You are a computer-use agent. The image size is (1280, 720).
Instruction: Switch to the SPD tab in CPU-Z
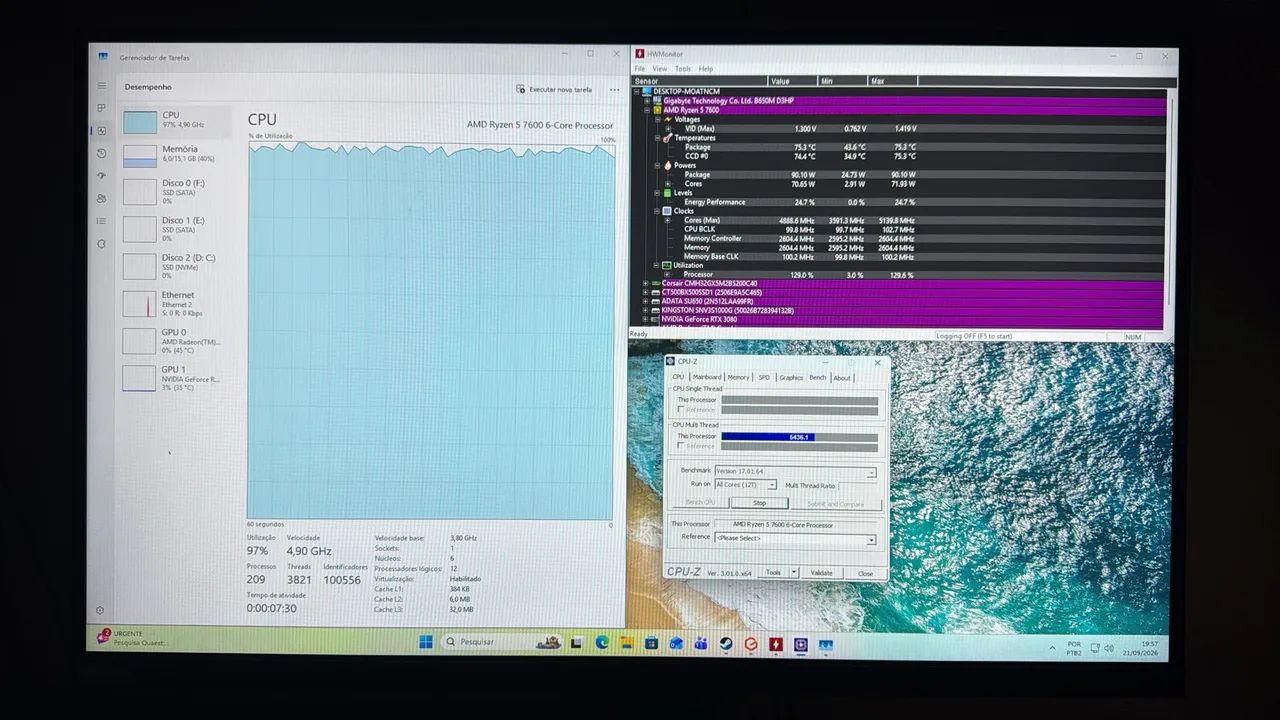tap(764, 377)
